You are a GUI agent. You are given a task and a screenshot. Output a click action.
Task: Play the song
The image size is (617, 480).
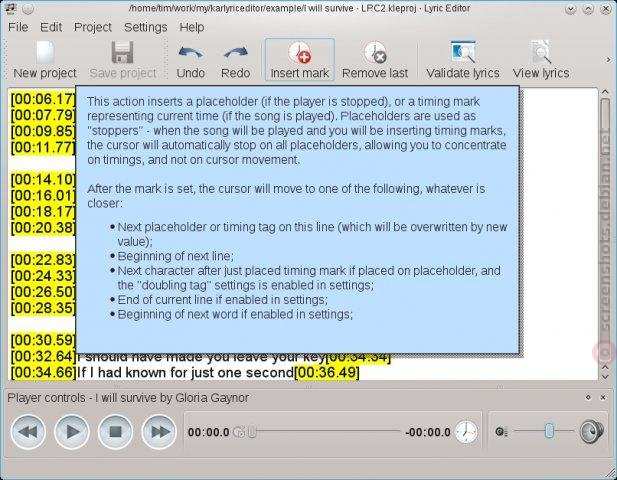point(72,432)
